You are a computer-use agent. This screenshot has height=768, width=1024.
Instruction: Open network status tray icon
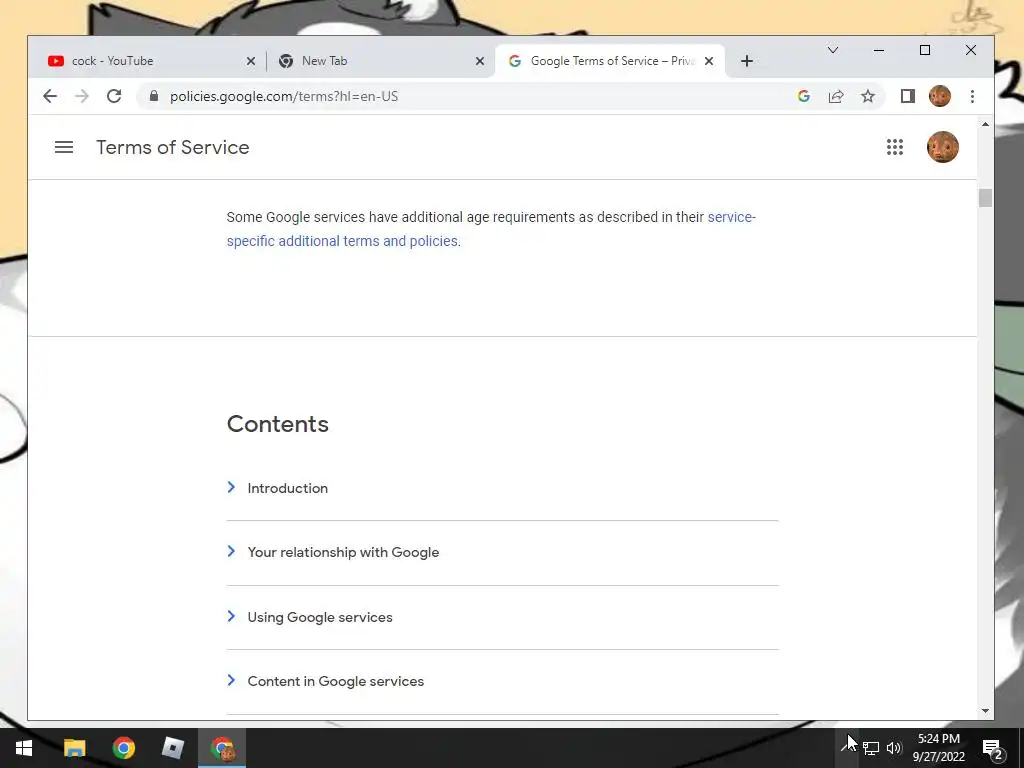871,748
